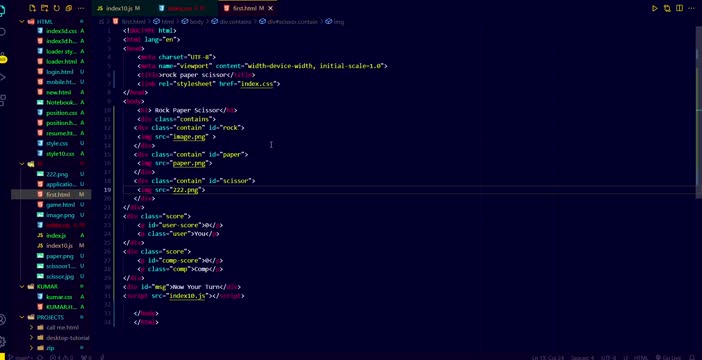Follow the image.png src link
This screenshot has height=360, width=702.
coord(189,137)
